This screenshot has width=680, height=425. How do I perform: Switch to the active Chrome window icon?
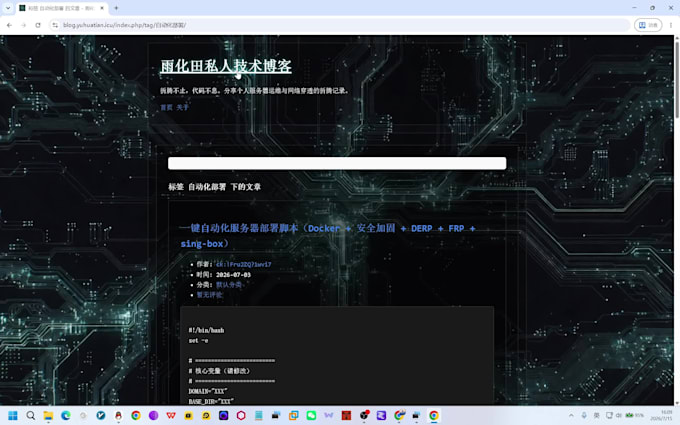pyautogui.click(x=434, y=415)
